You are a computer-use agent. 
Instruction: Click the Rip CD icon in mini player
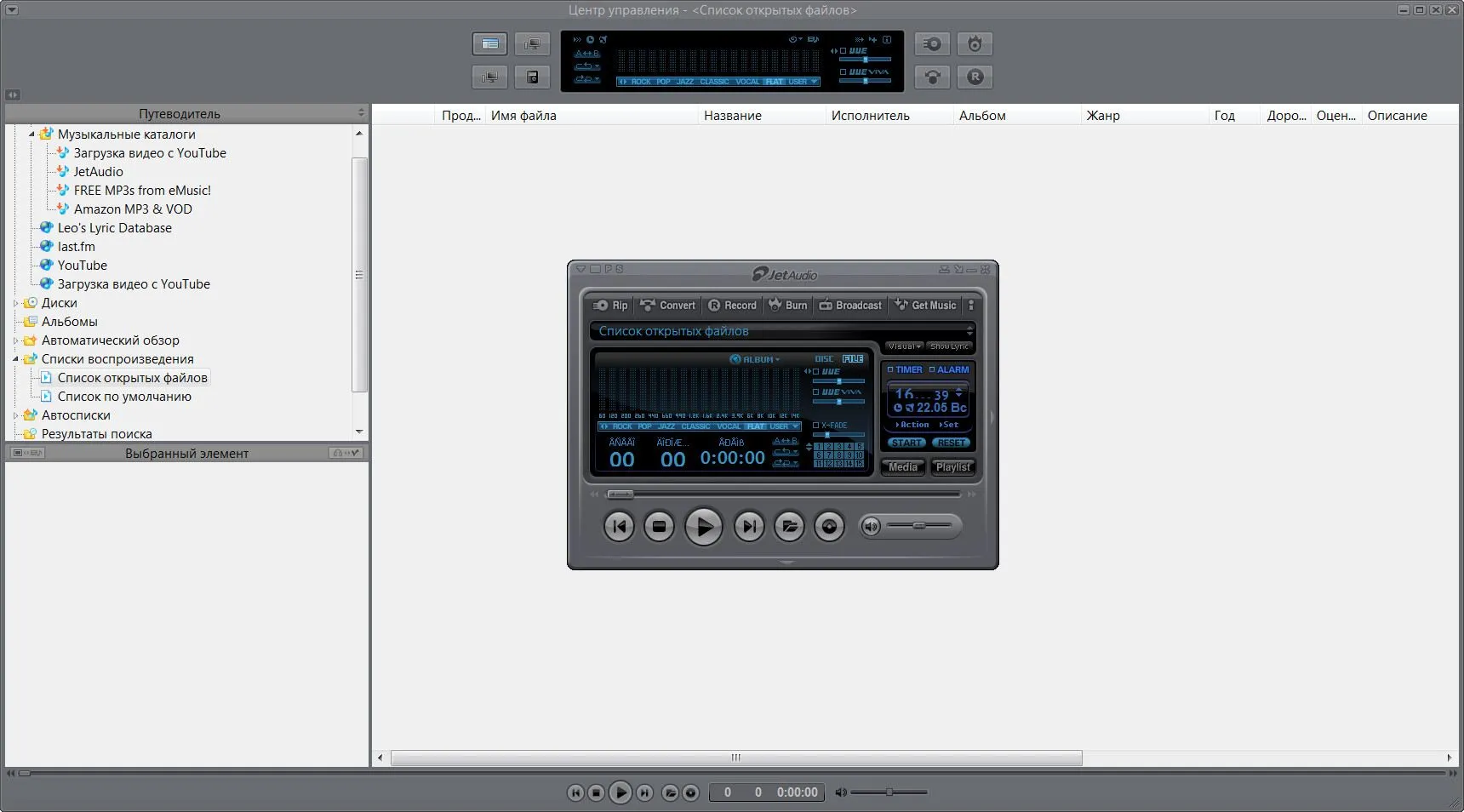coord(610,306)
